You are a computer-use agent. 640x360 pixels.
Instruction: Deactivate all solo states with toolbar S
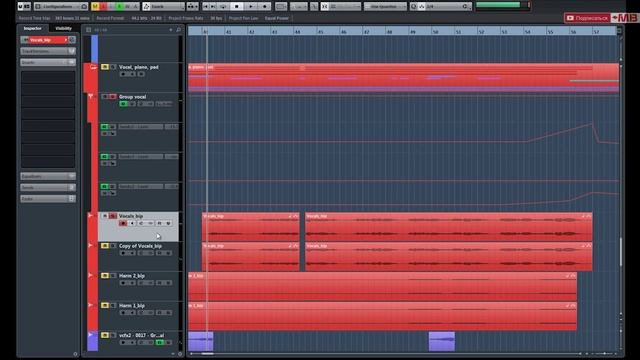point(103,6)
